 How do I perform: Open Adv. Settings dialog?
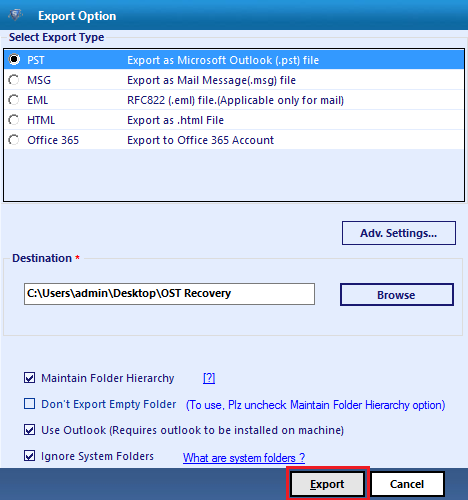point(399,233)
